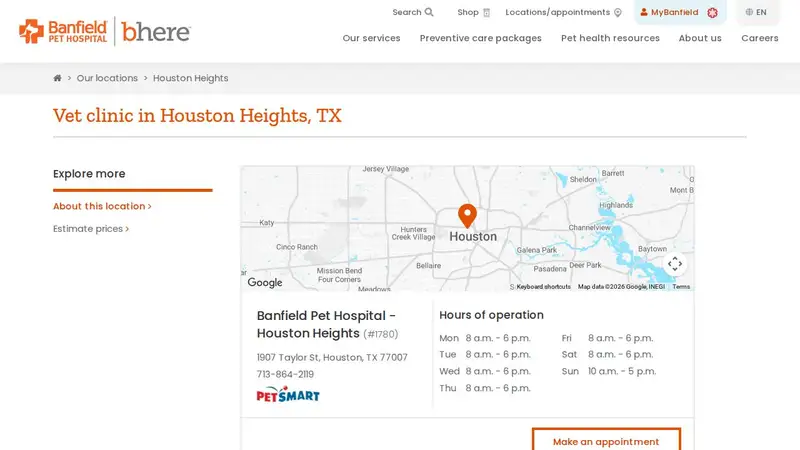Open Search with magnifier icon
800x450 pixels.
click(x=413, y=12)
